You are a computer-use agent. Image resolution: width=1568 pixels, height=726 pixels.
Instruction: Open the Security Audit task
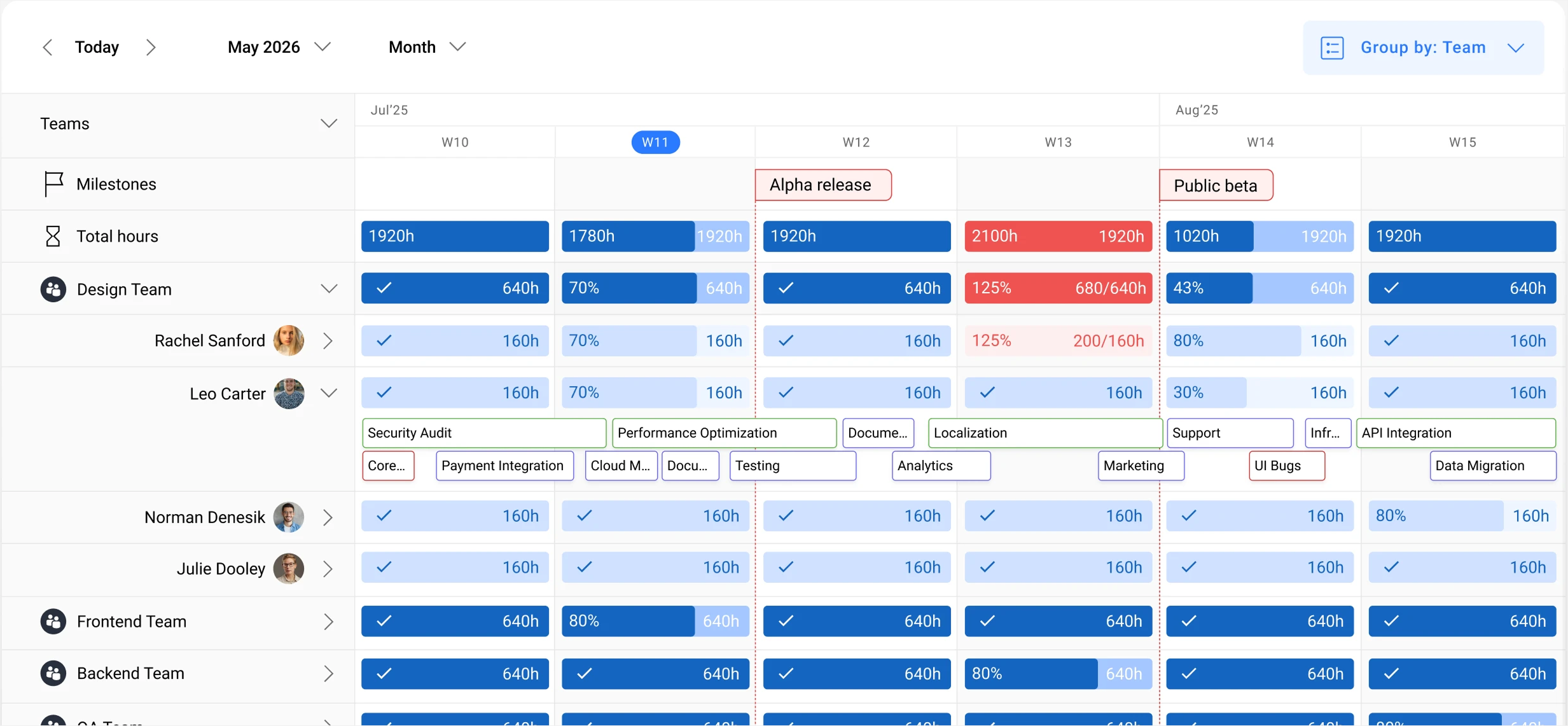point(484,433)
